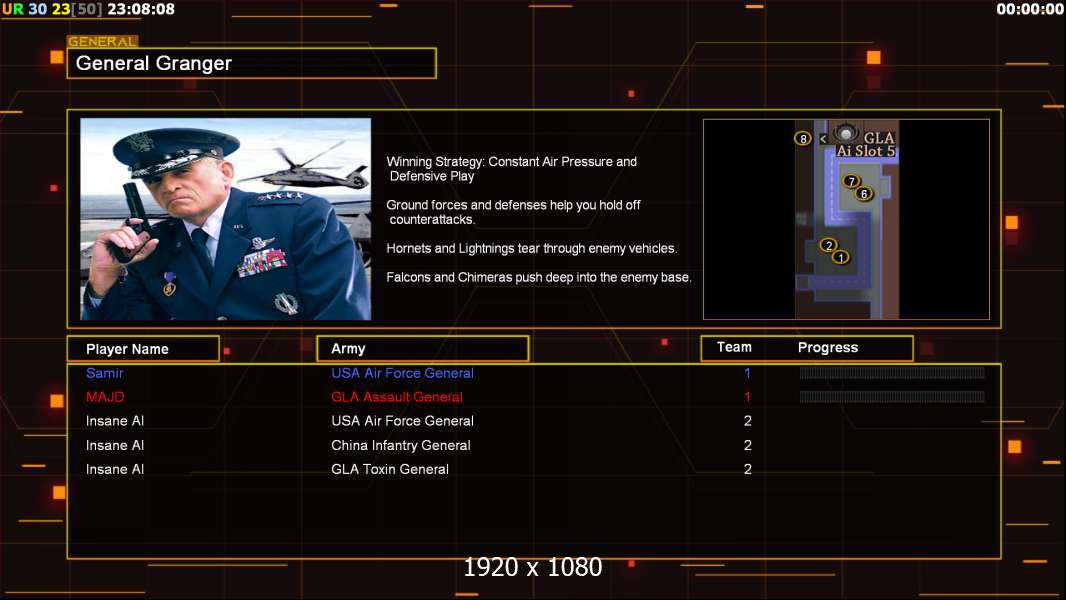
Task: Click the GLA Ai Slot 5 label on minimap
Action: coord(865,144)
